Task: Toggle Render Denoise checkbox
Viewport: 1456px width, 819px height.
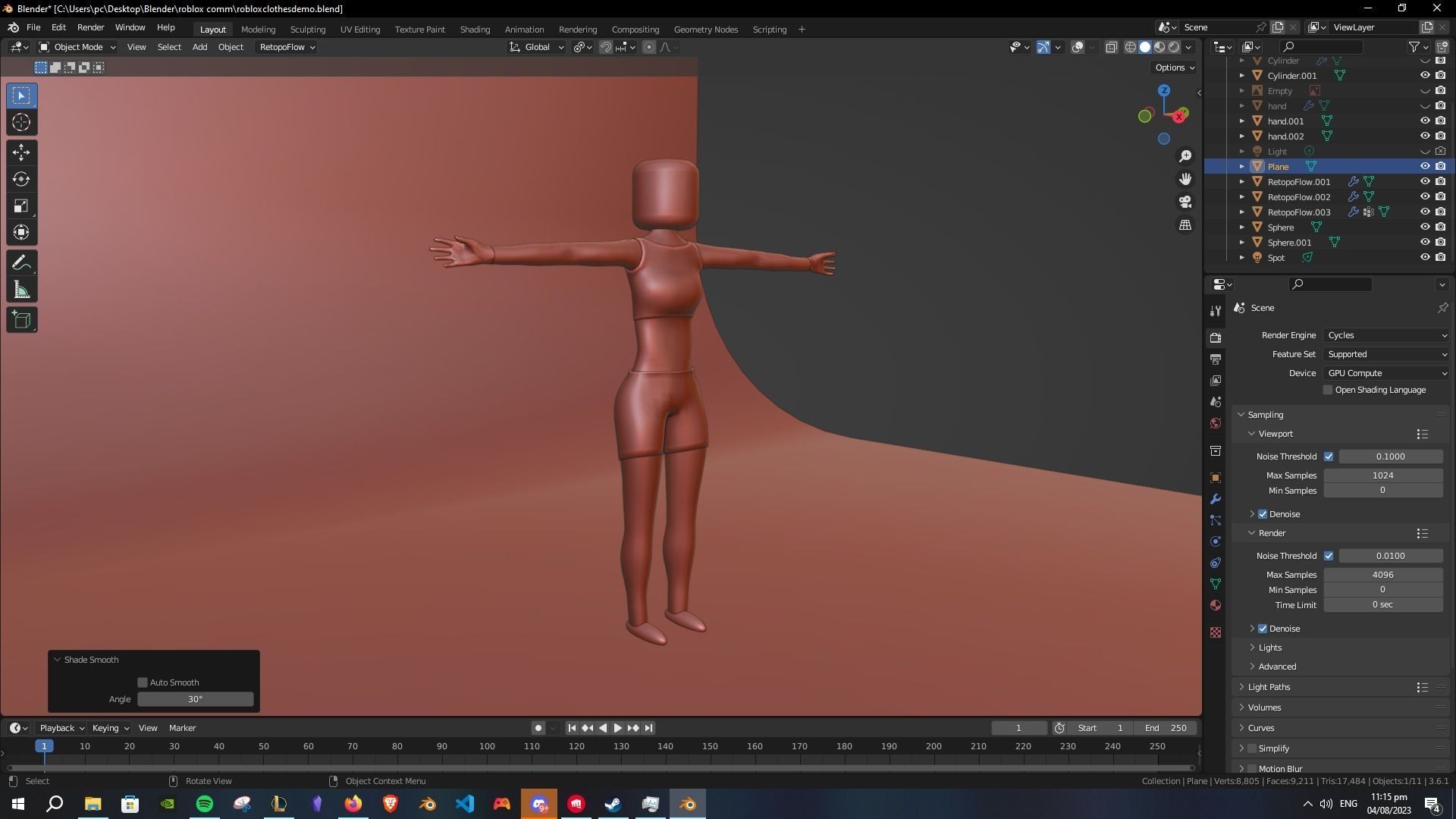Action: [1263, 629]
